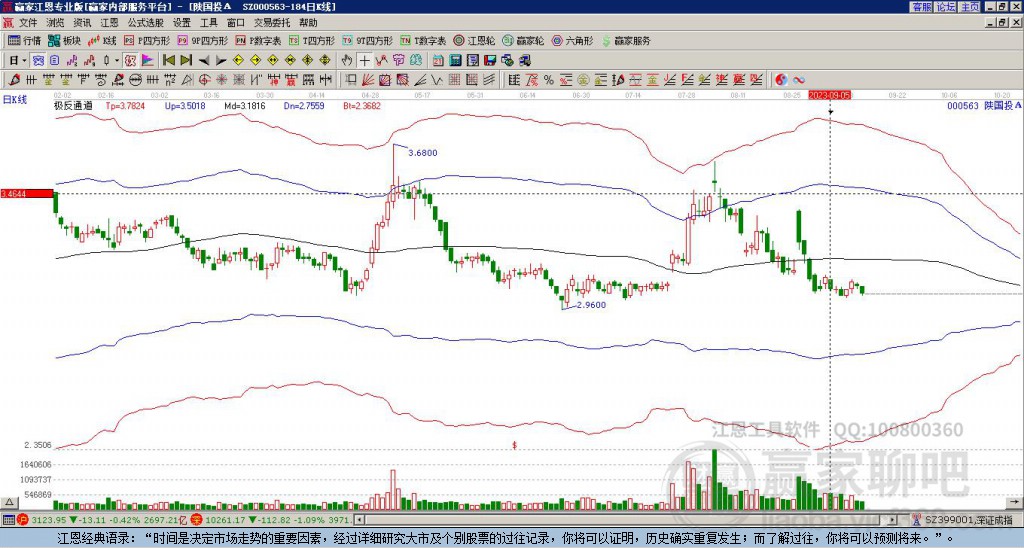Click the 2.9600 low price label
1024x548 pixels.
(591, 304)
